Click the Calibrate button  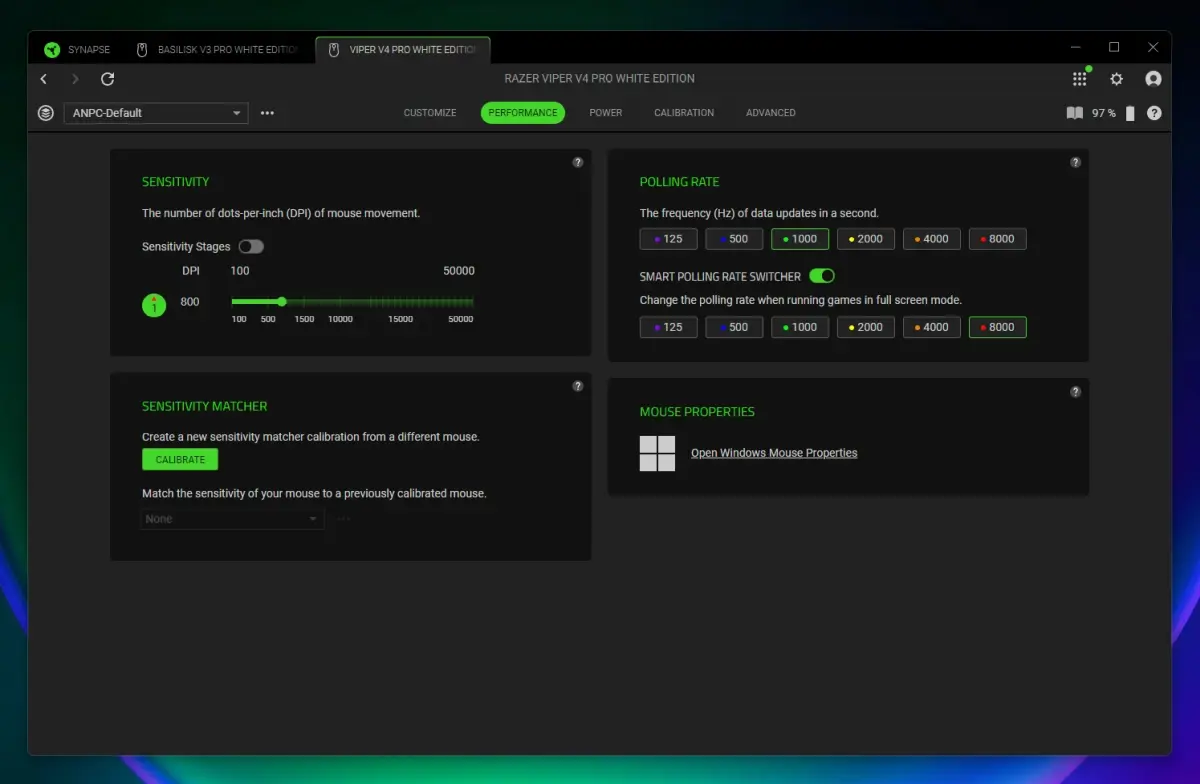tap(180, 460)
